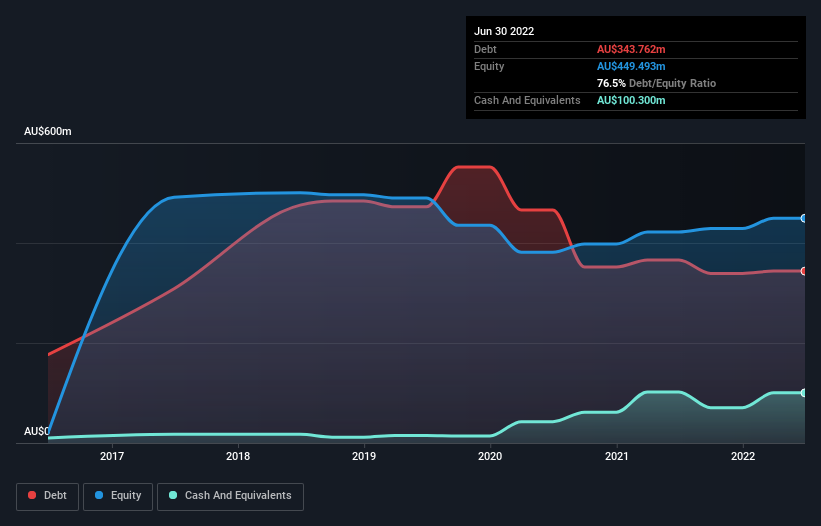Click the AU$600m y-axis label
This screenshot has width=821, height=526.
coord(48,131)
